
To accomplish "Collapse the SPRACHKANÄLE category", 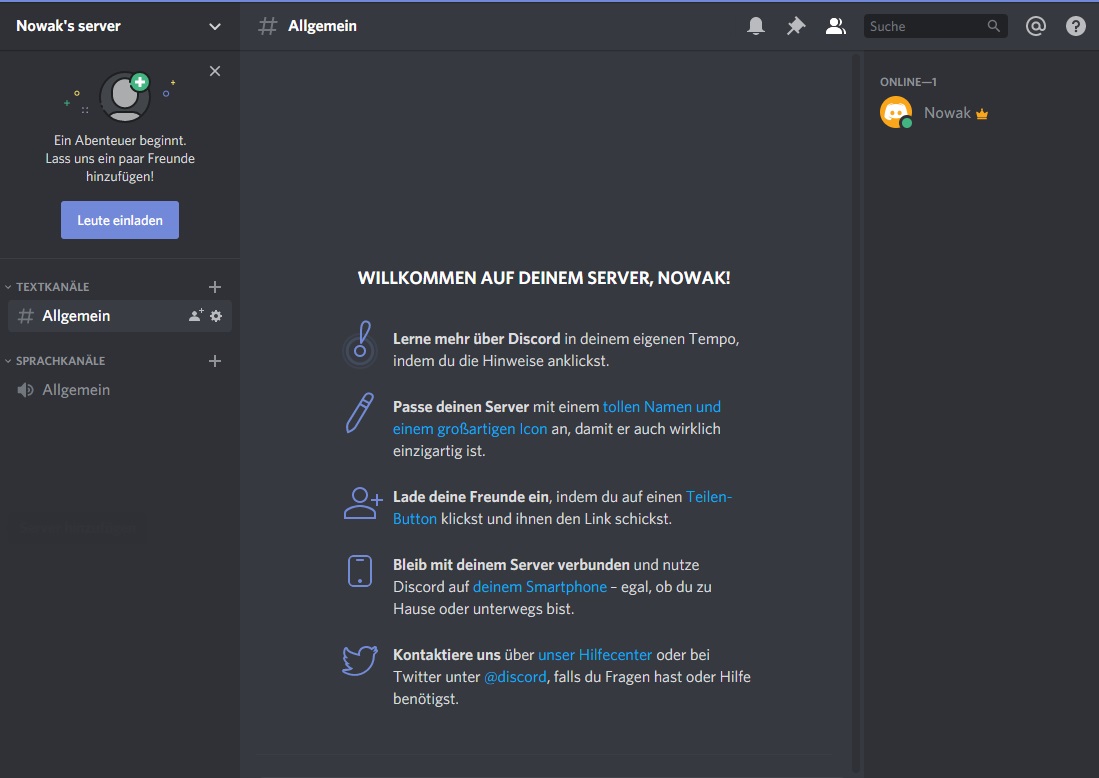I will (56, 361).
